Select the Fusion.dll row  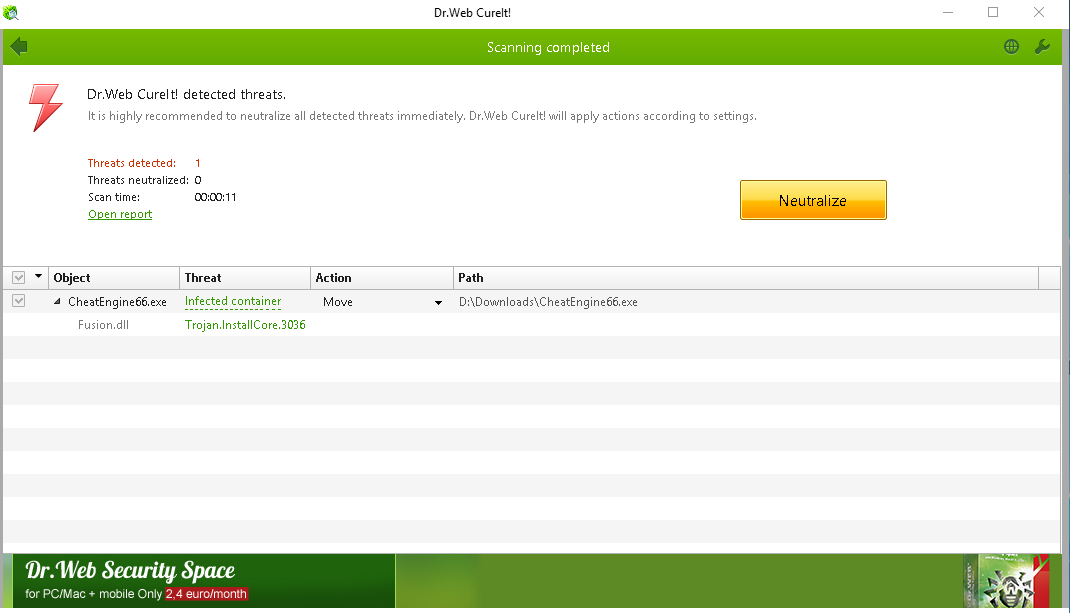tap(103, 325)
